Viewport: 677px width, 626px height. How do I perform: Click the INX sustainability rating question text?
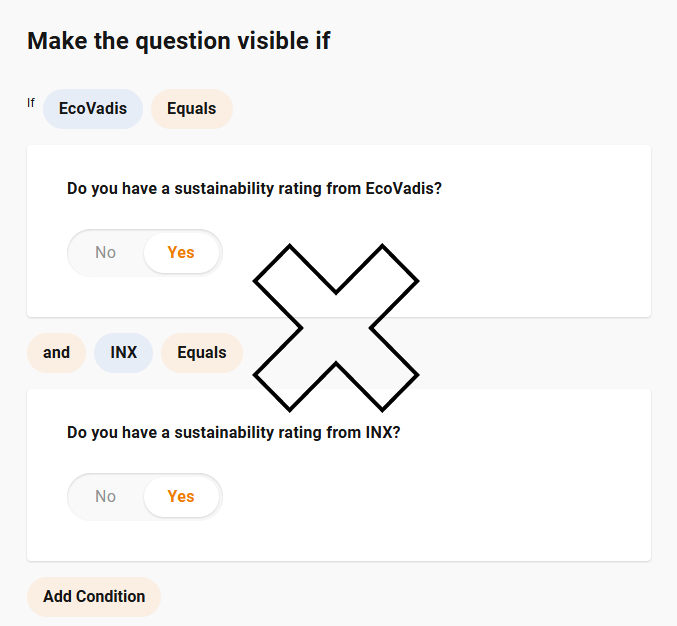click(234, 432)
